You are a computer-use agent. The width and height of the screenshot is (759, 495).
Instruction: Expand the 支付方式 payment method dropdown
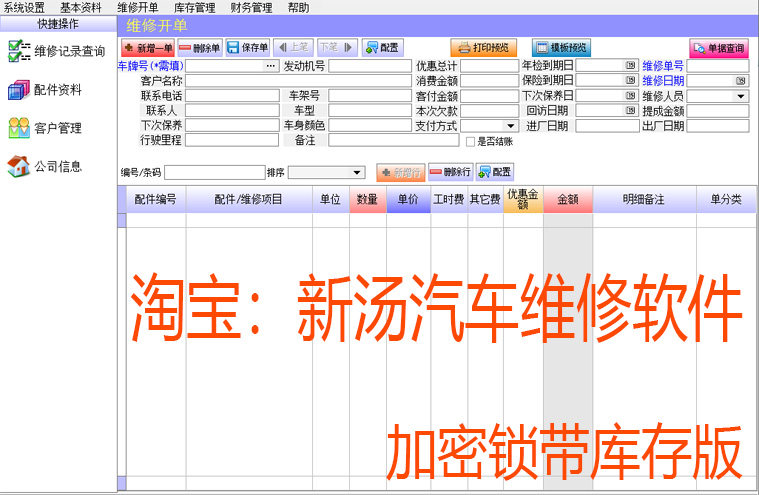coord(510,126)
